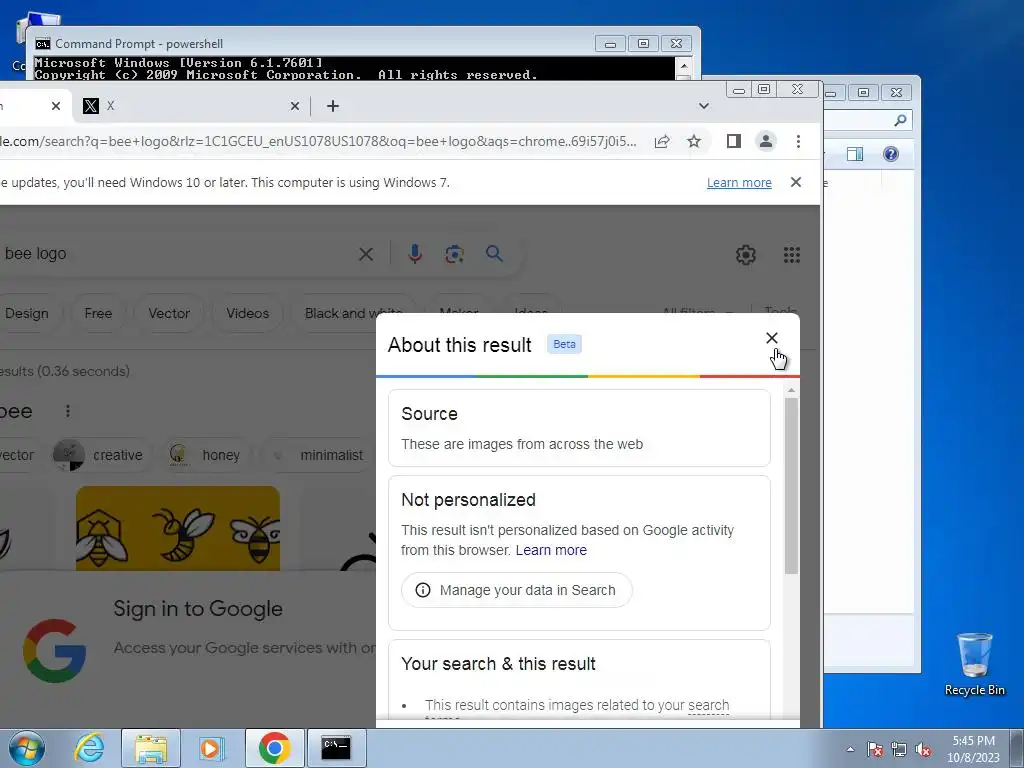Open the Windows Start menu
This screenshot has height=768, width=1024.
pyautogui.click(x=27, y=748)
